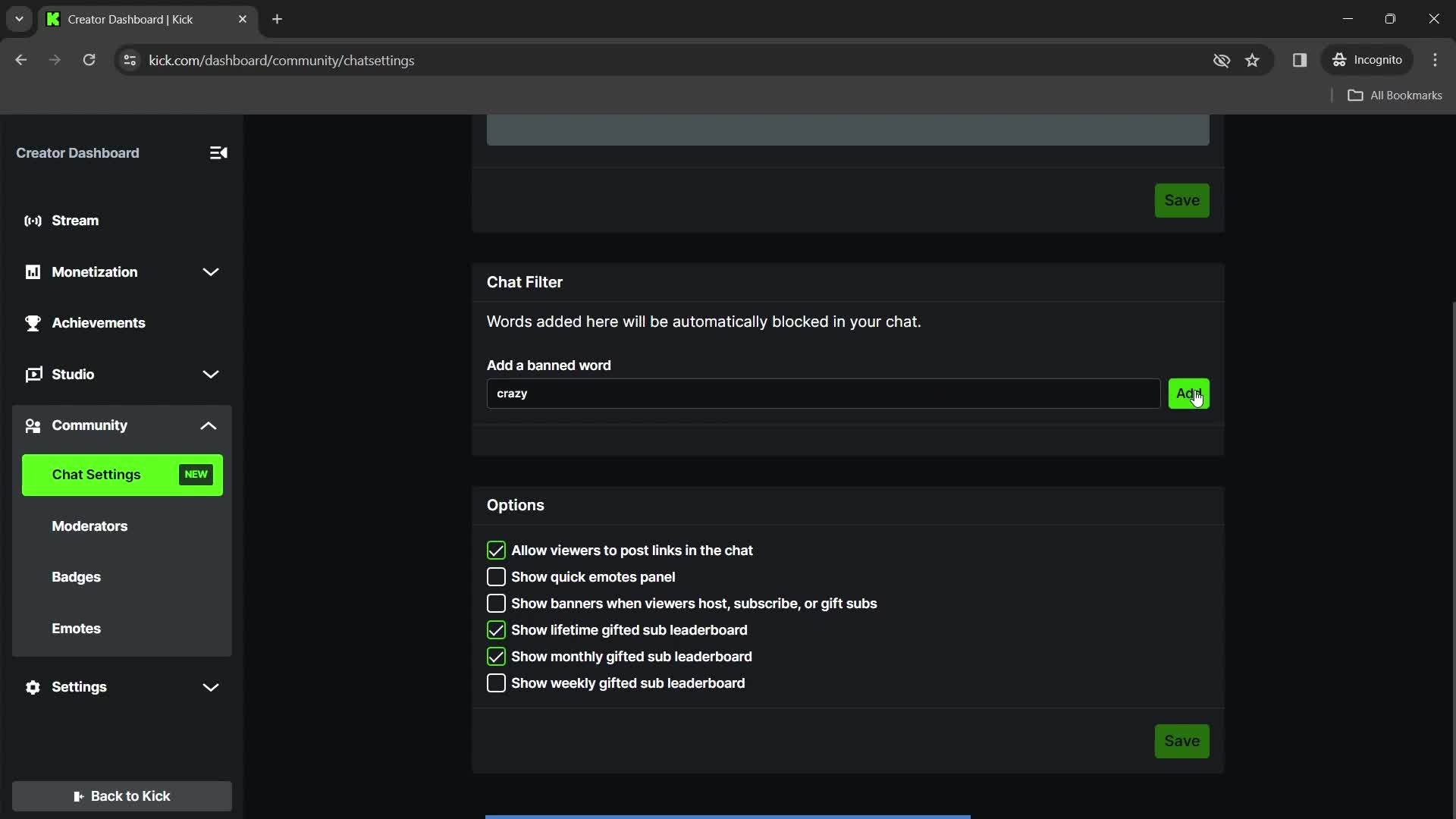Disable 'Show lifetime gifted sub leaderboard'
This screenshot has height=819, width=1456.
click(495, 630)
